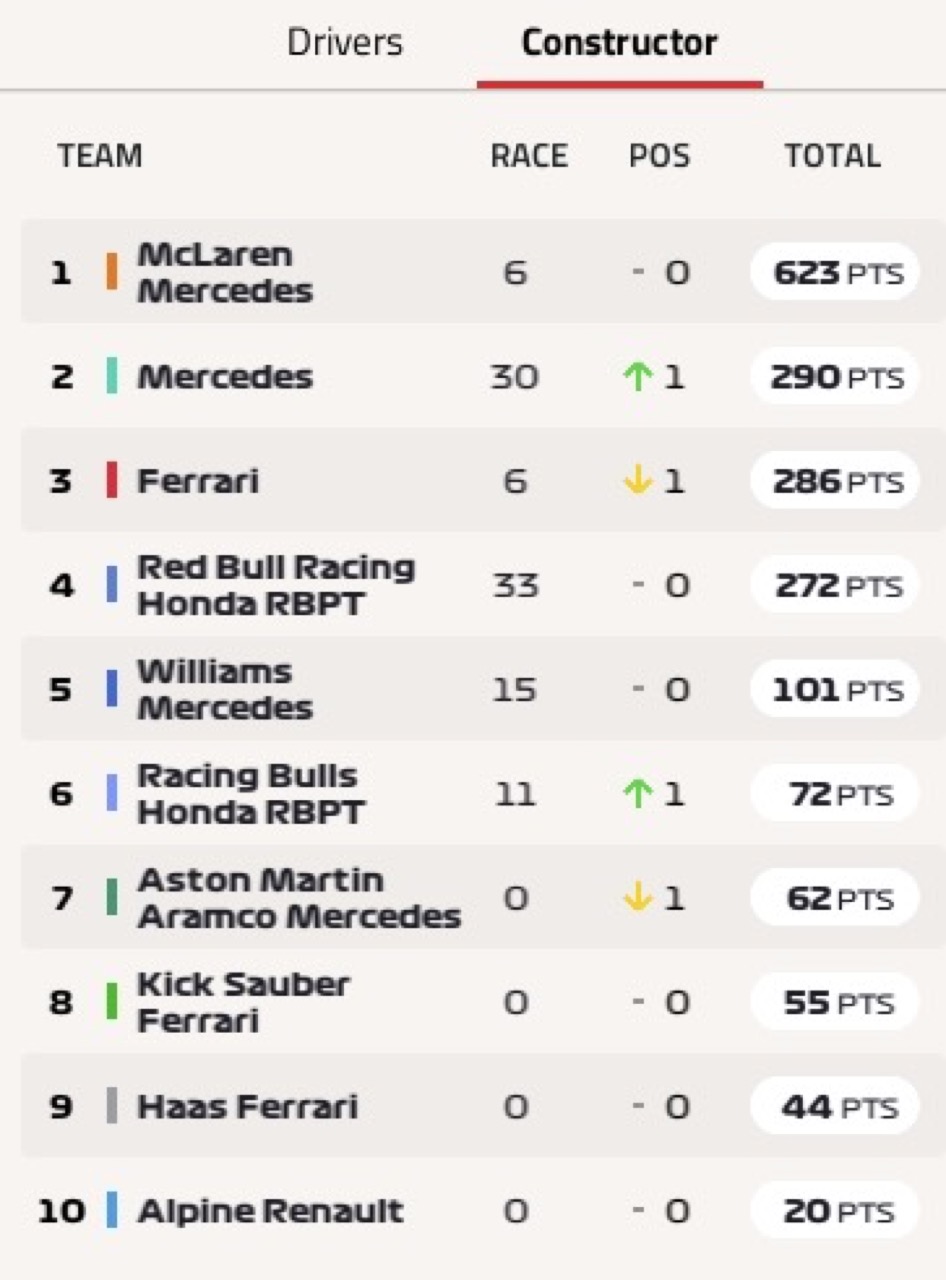The width and height of the screenshot is (946, 1280).
Task: Click the 290 PTS total badge
Action: [x=834, y=377]
